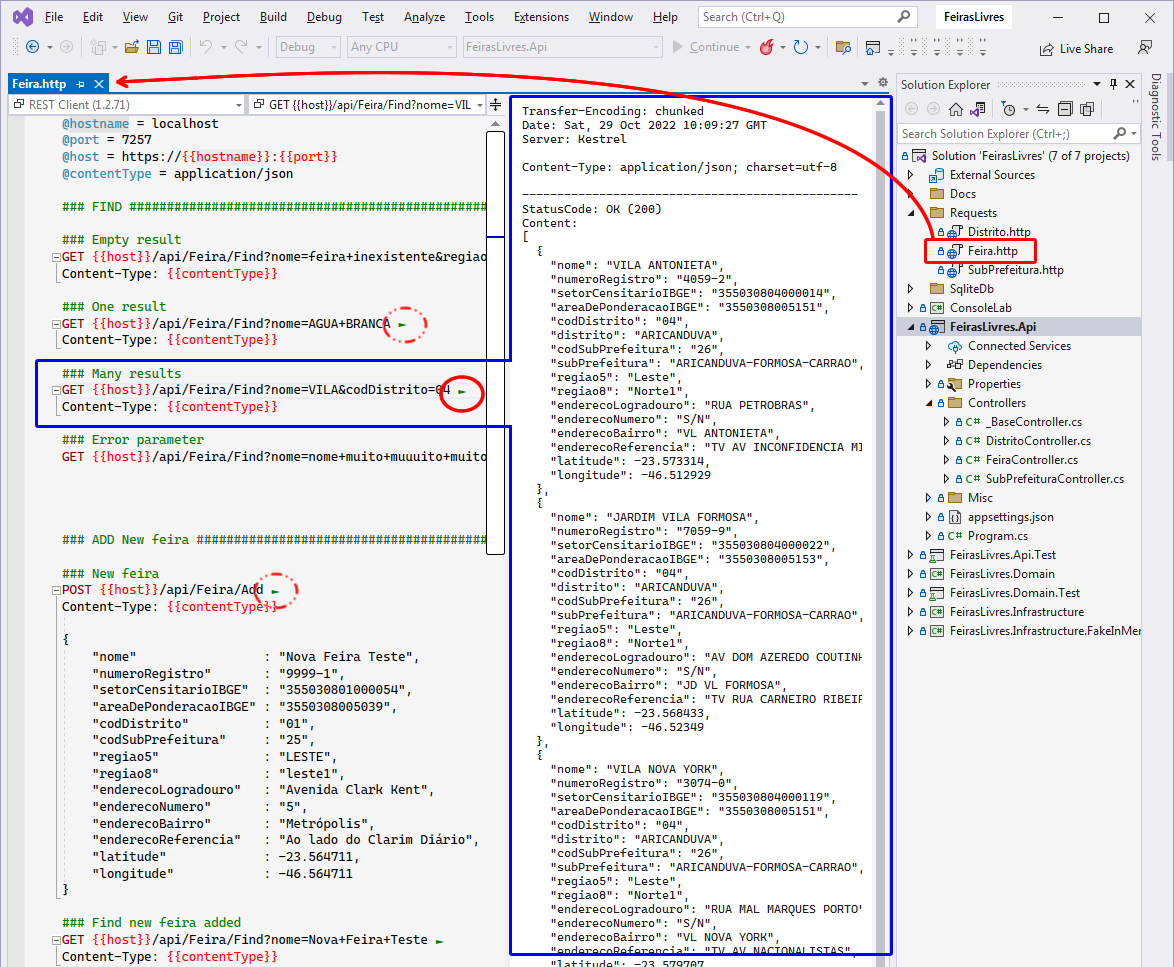This screenshot has height=967, width=1174.
Task: Open the Diagnostic Tools side tab
Action: coord(1156,117)
